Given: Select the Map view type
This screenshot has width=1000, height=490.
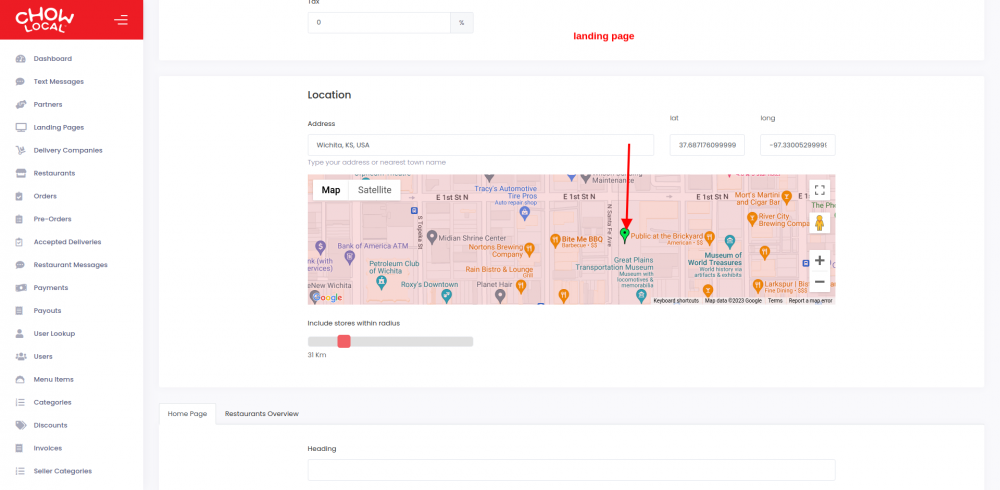Looking at the screenshot, I should (x=330, y=190).
